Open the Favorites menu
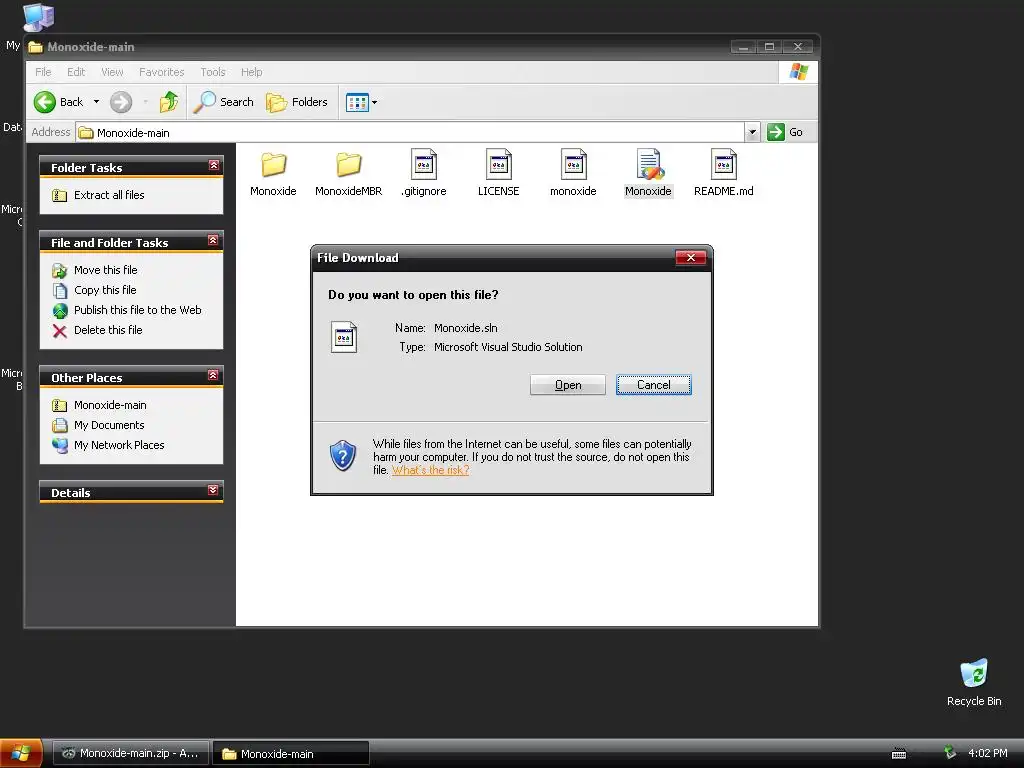The height and width of the screenshot is (768, 1024). [161, 72]
